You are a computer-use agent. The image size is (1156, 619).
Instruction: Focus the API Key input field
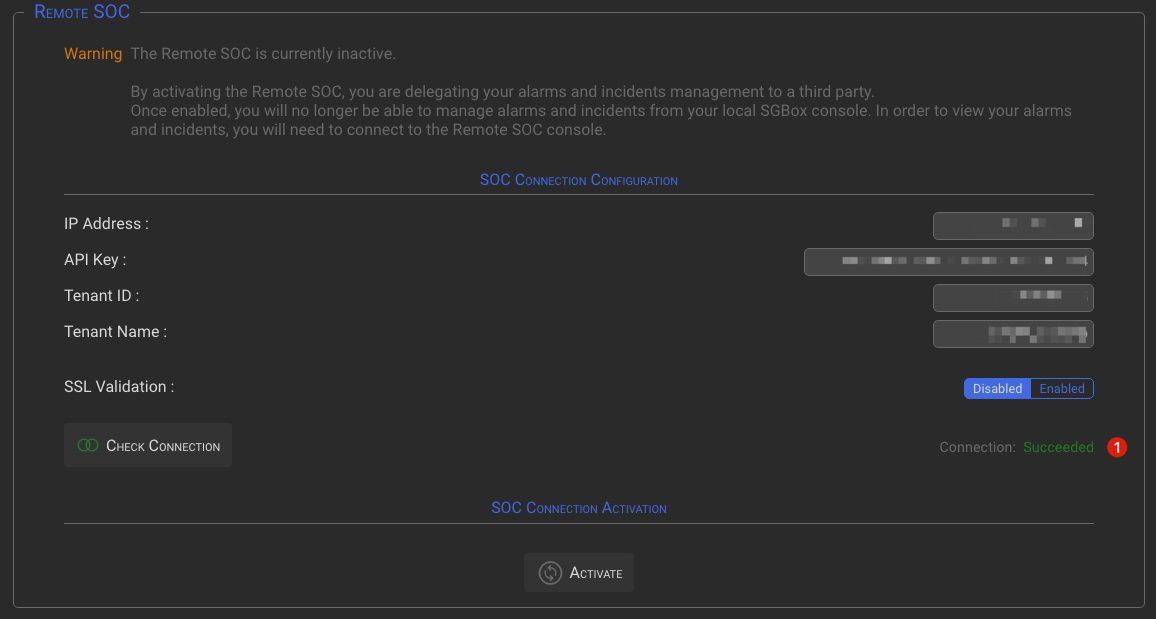point(948,262)
